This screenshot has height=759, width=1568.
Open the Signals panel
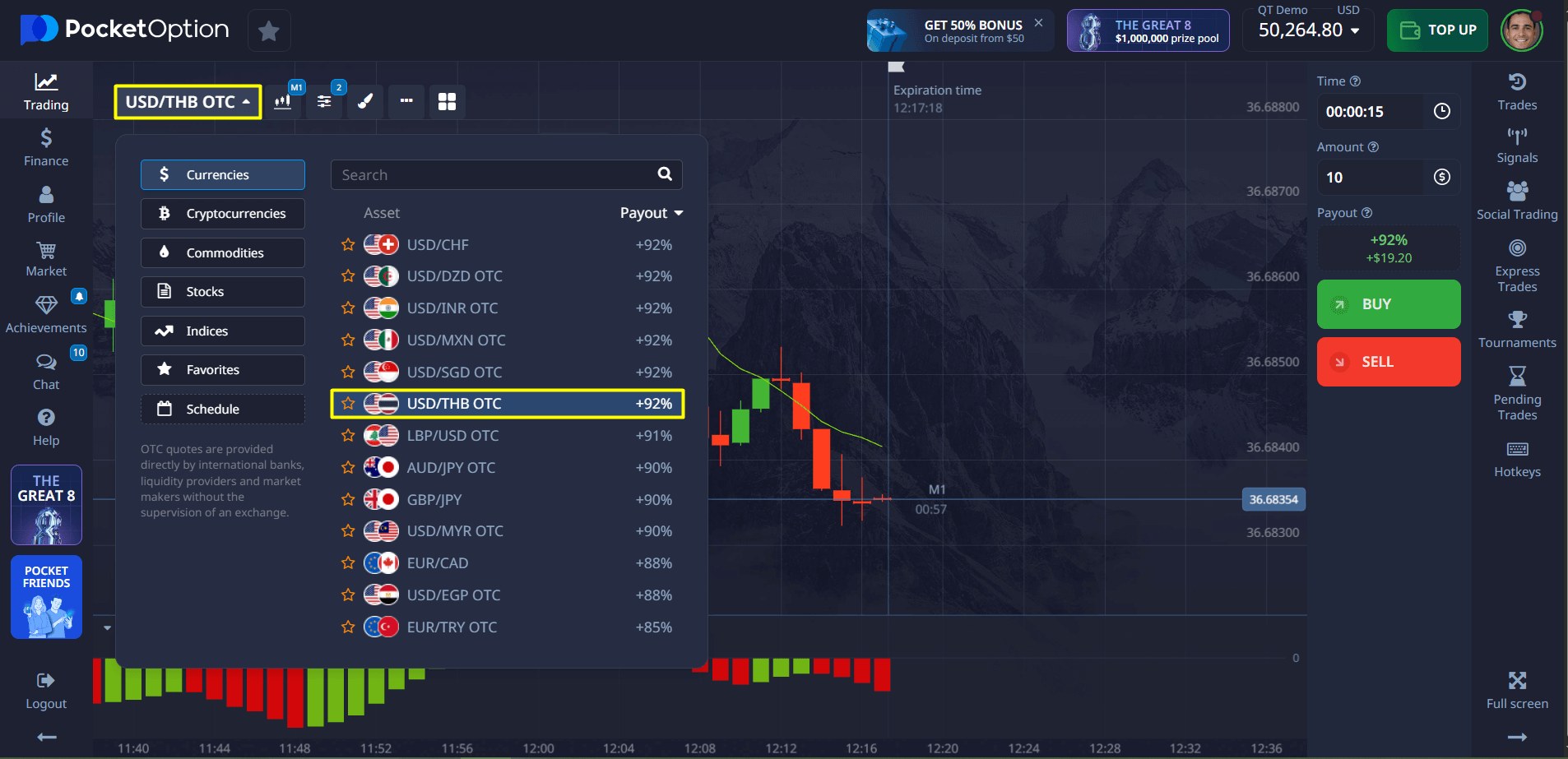[x=1516, y=146]
